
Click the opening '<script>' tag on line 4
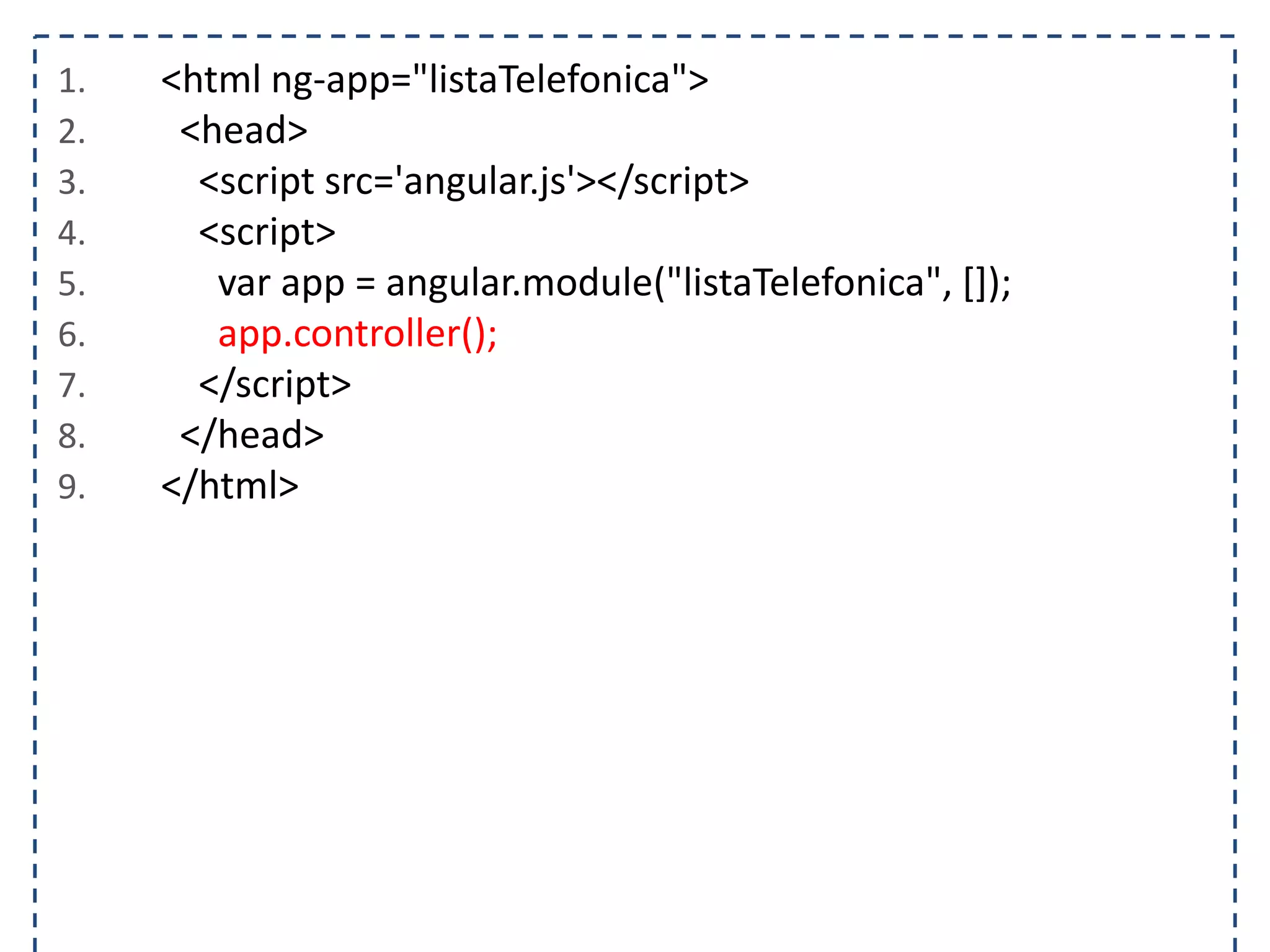(x=267, y=233)
